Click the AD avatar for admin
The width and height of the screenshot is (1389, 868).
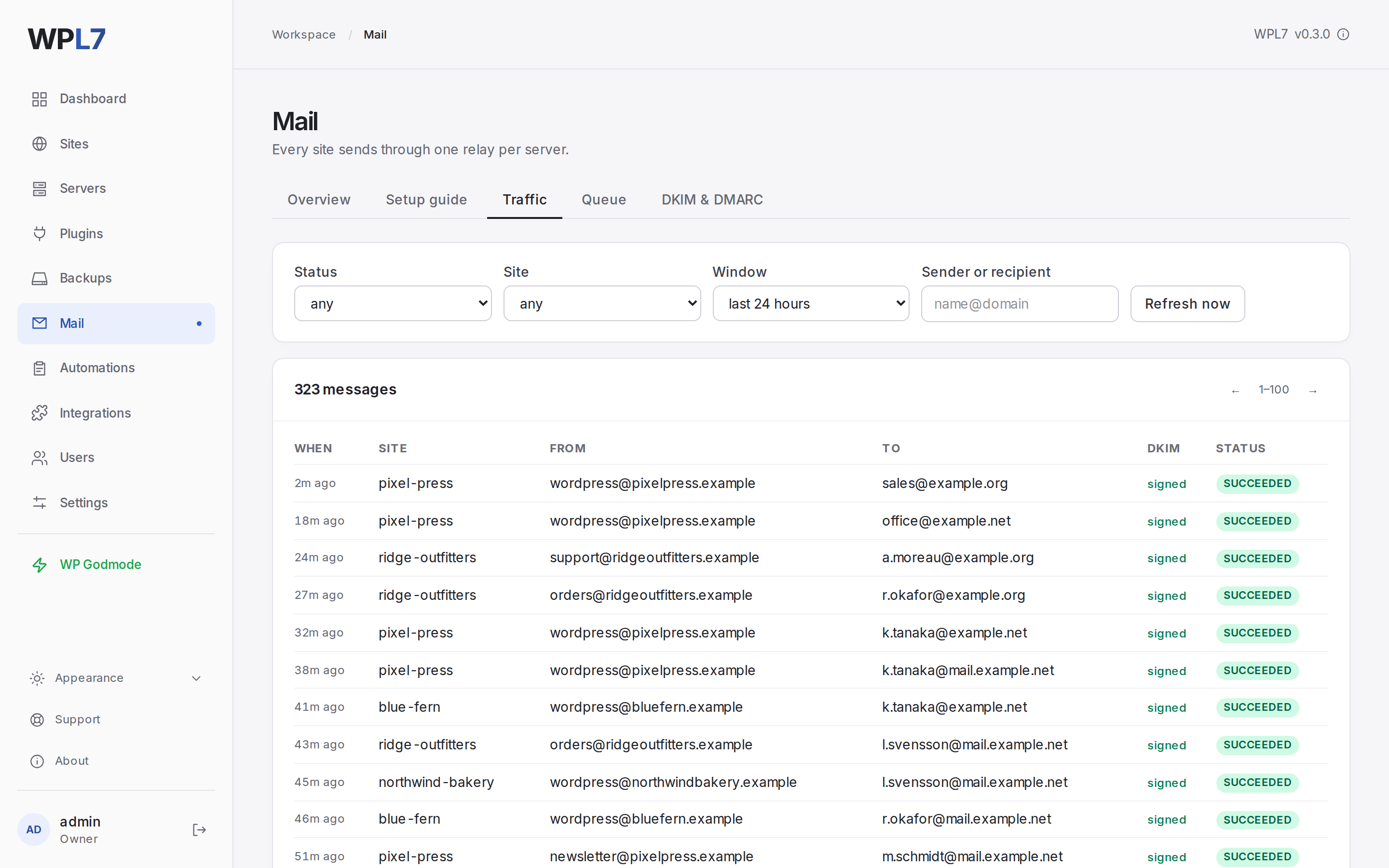34,829
